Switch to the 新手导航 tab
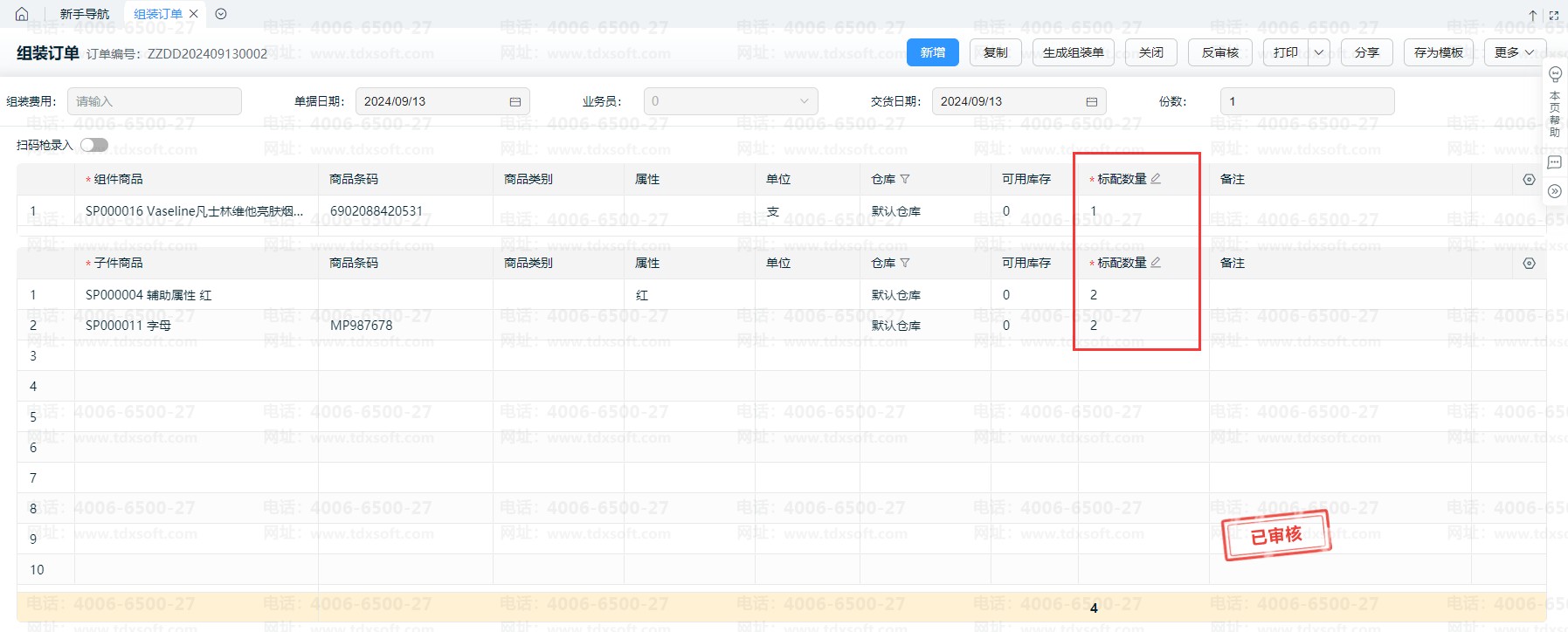 85,14
